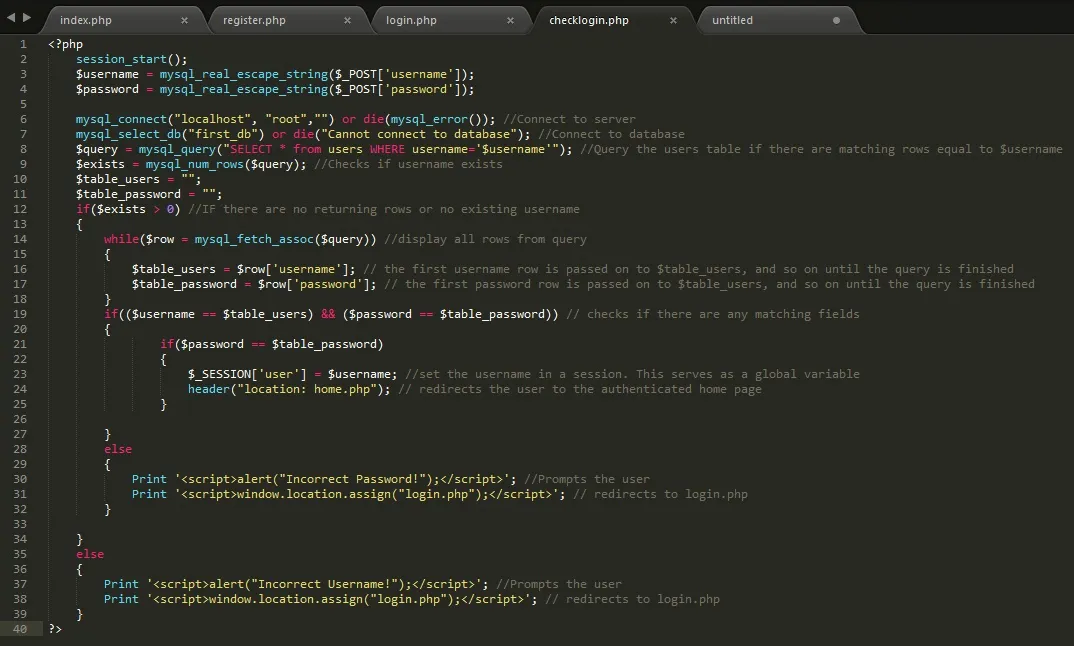Click 'mysql_query' on line 8
This screenshot has width=1074, height=646.
click(x=177, y=149)
